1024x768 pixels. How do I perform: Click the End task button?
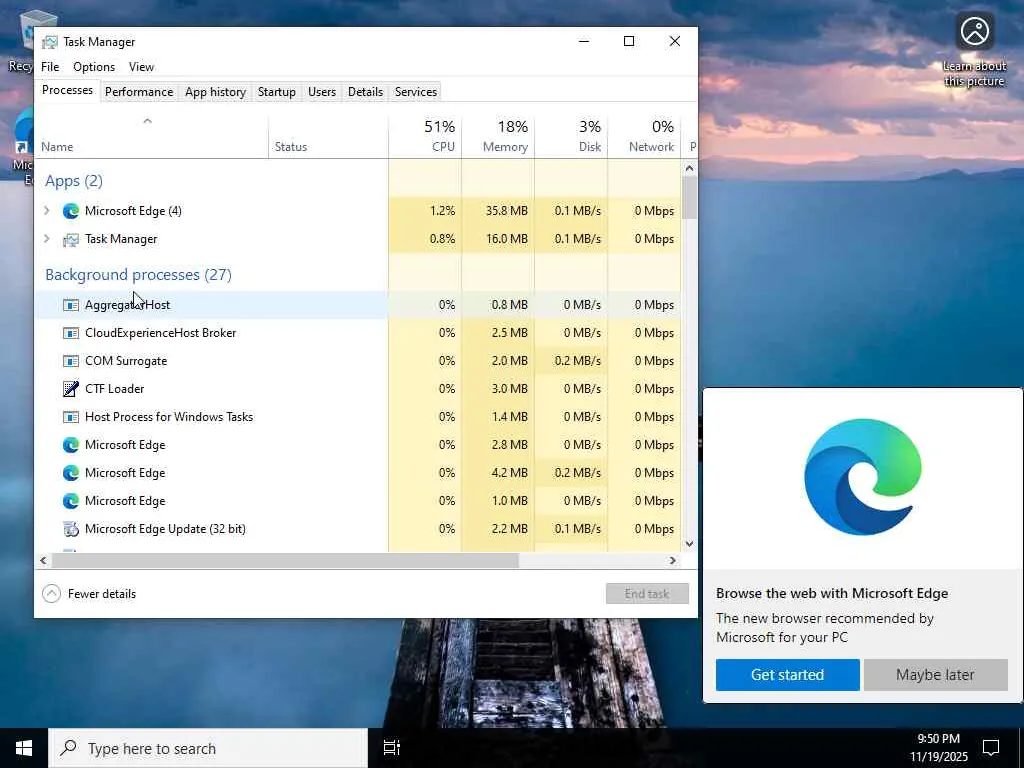647,594
